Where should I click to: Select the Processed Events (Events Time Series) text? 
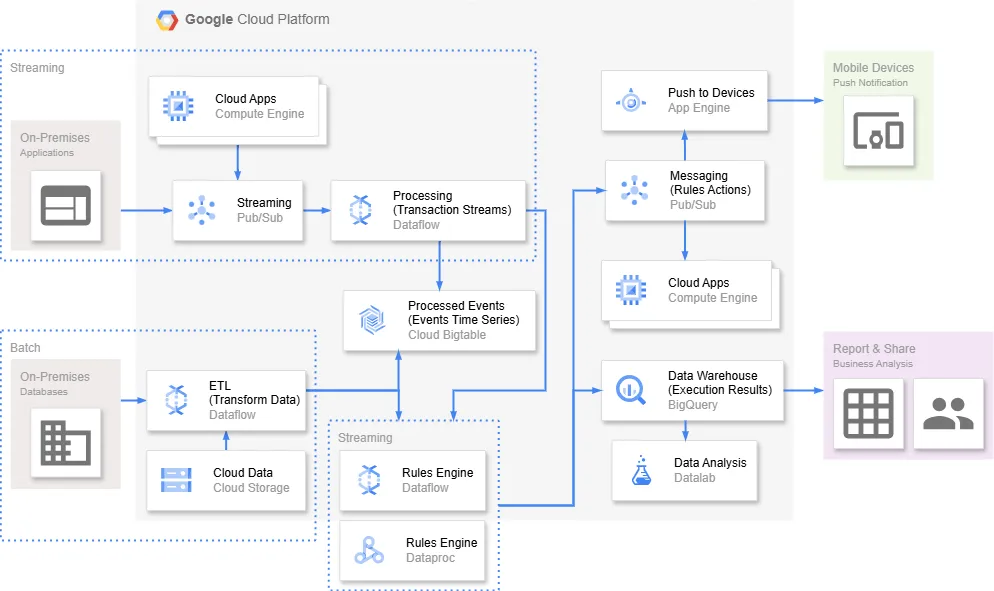pyautogui.click(x=463, y=313)
